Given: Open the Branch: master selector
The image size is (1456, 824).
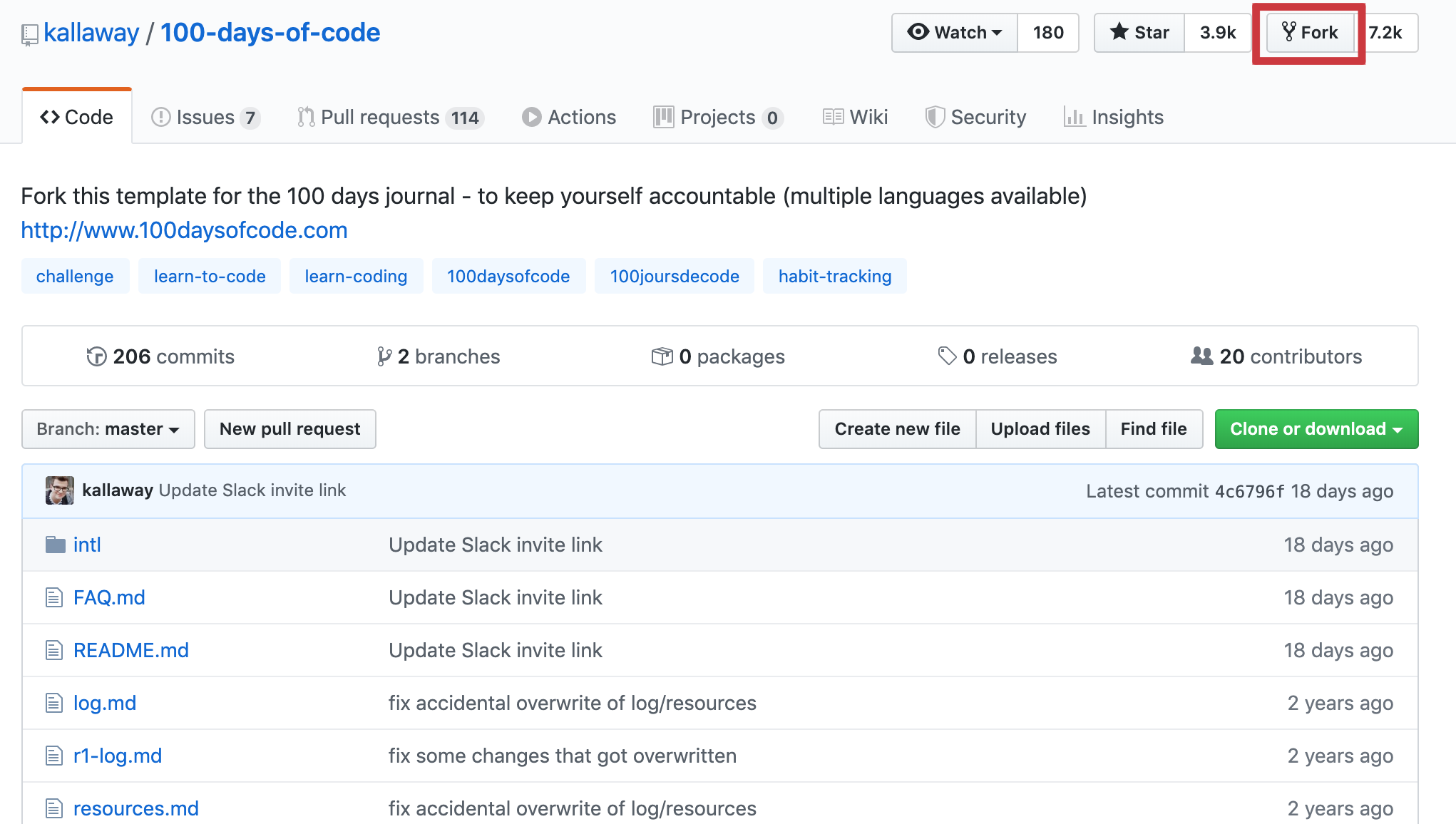Looking at the screenshot, I should (x=108, y=429).
